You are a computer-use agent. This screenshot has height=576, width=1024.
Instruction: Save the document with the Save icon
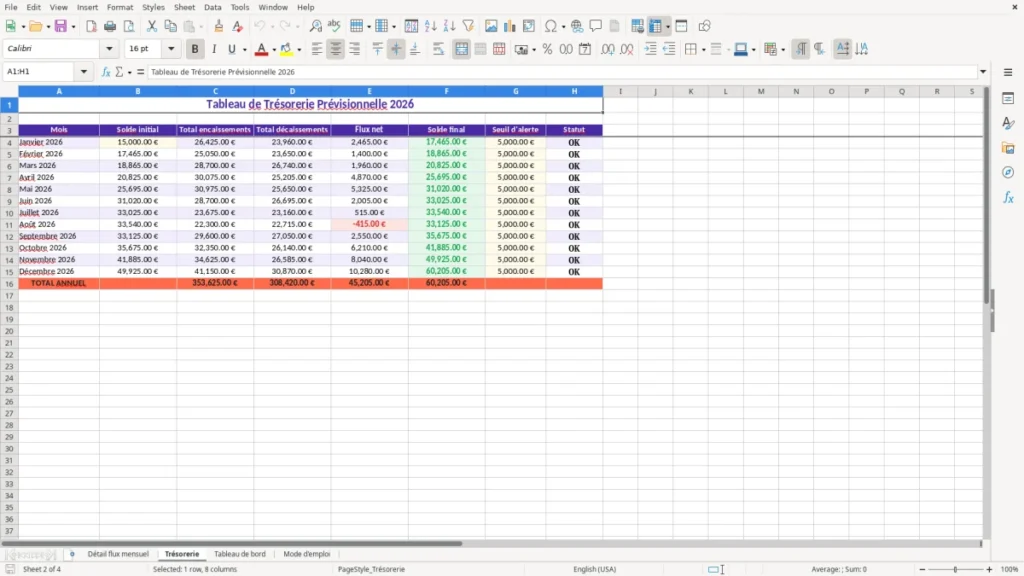(61, 26)
